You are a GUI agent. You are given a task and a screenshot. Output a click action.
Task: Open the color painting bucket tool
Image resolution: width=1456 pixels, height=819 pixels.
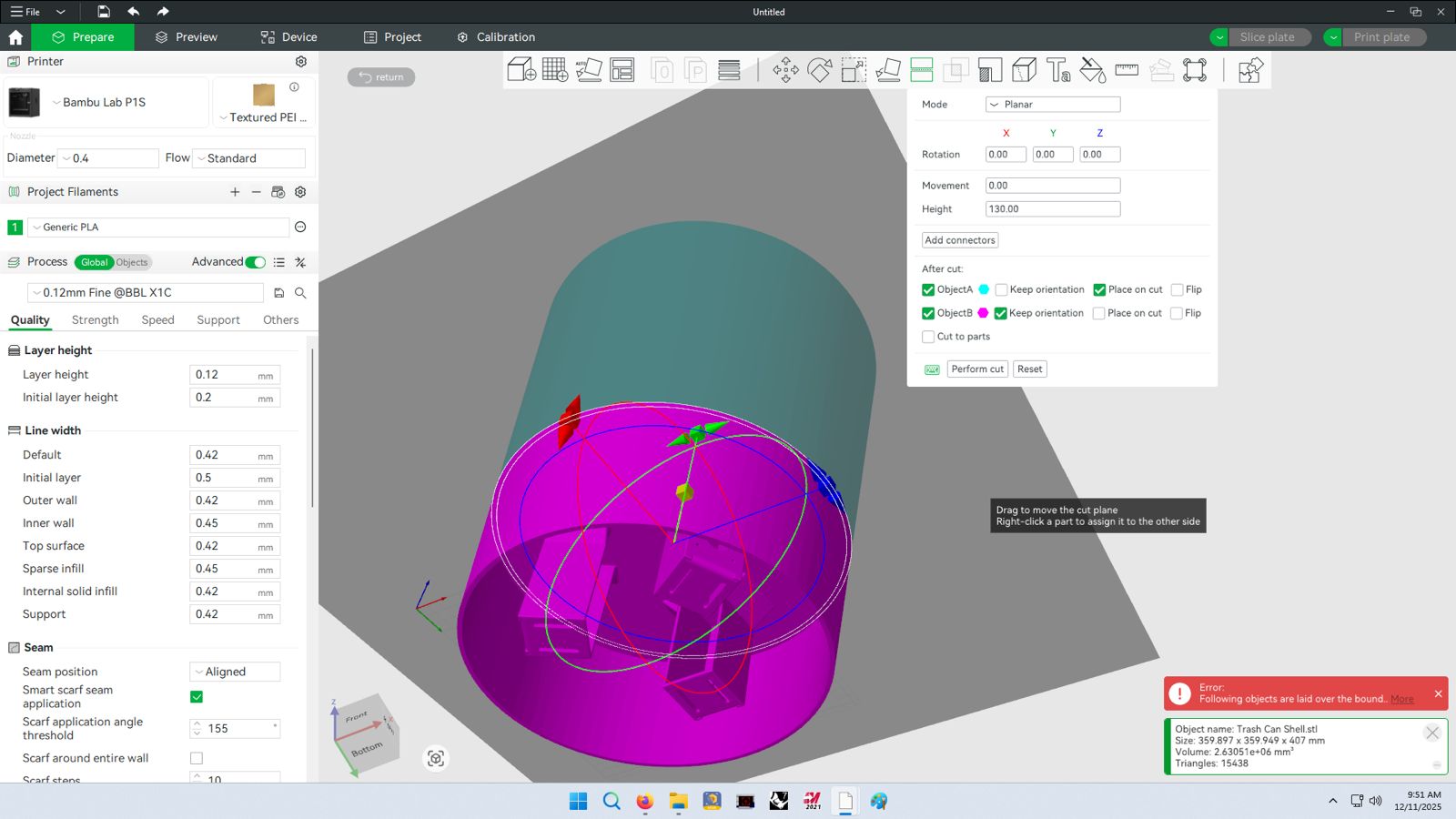coord(1092,70)
